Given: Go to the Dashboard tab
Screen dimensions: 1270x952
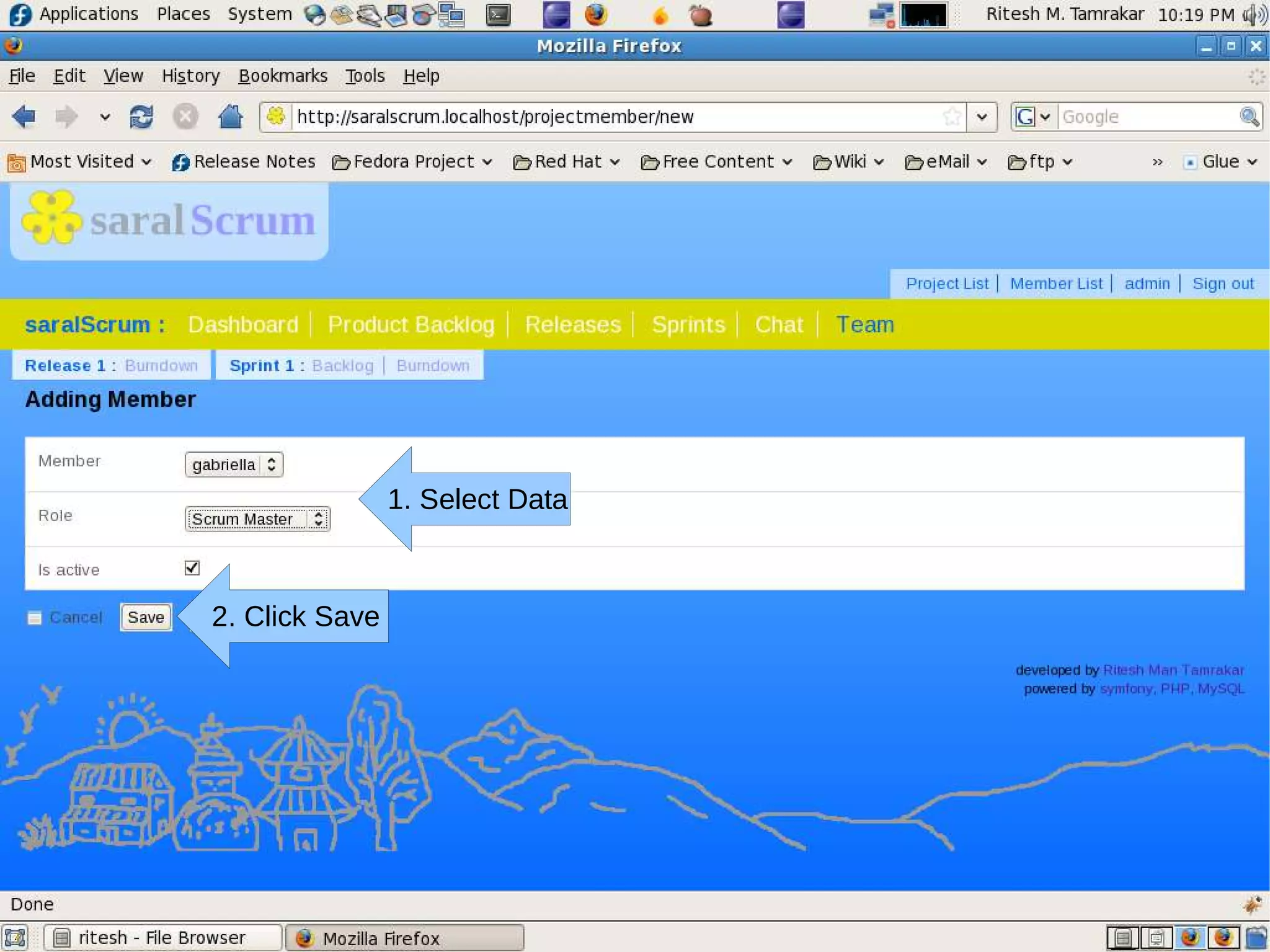Looking at the screenshot, I should click(x=243, y=324).
